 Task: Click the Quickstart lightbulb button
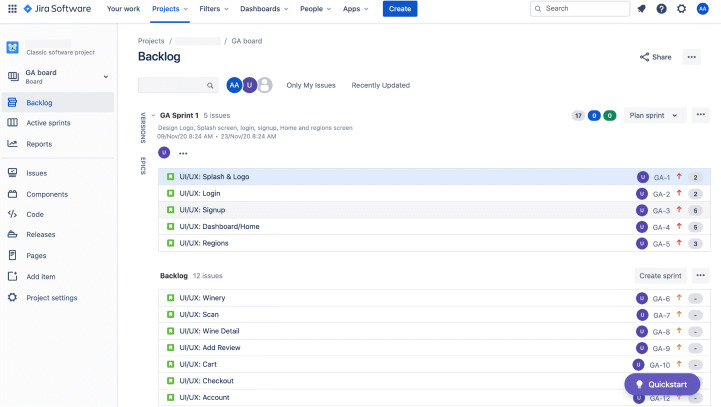coord(662,384)
